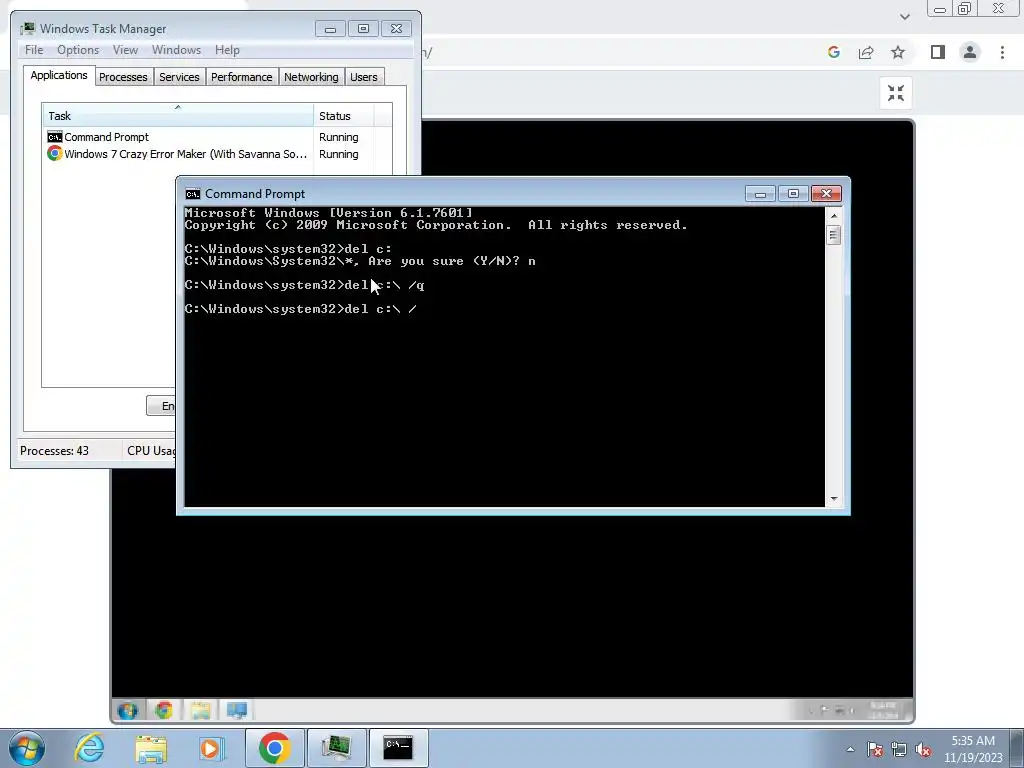The height and width of the screenshot is (768, 1024).
Task: Select Windows 7 Crazy Error Maker task
Action: point(177,154)
